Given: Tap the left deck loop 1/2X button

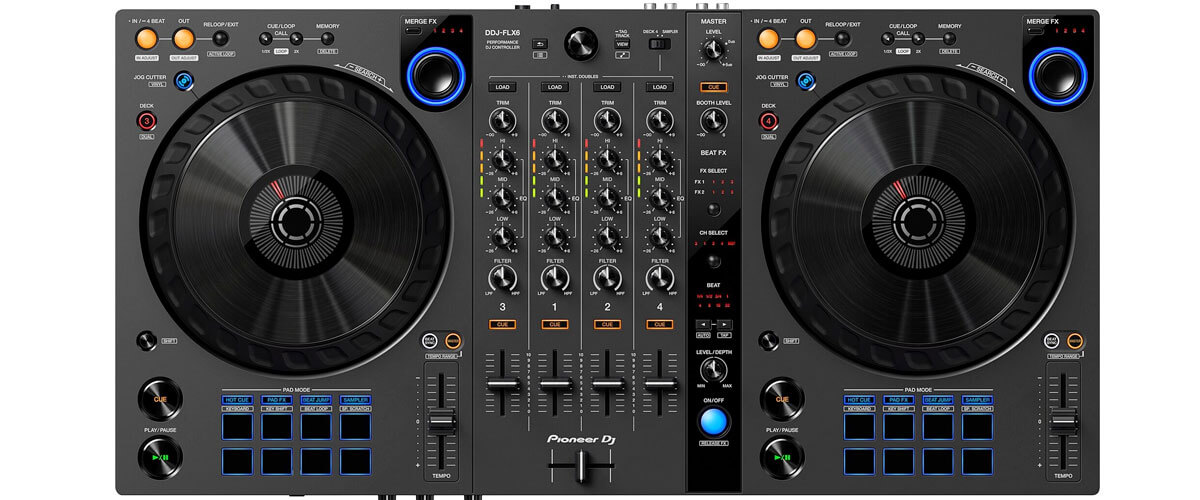Looking at the screenshot, I should pos(265,39).
